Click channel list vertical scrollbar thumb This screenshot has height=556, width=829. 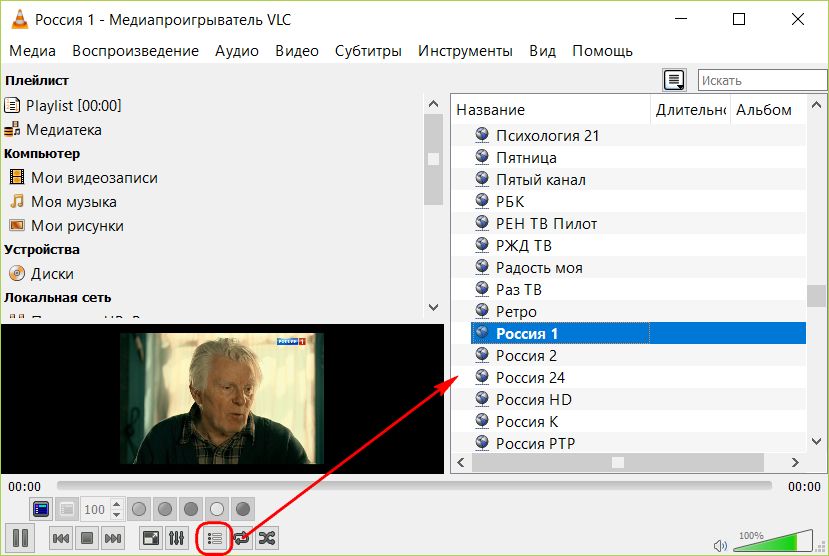(816, 295)
